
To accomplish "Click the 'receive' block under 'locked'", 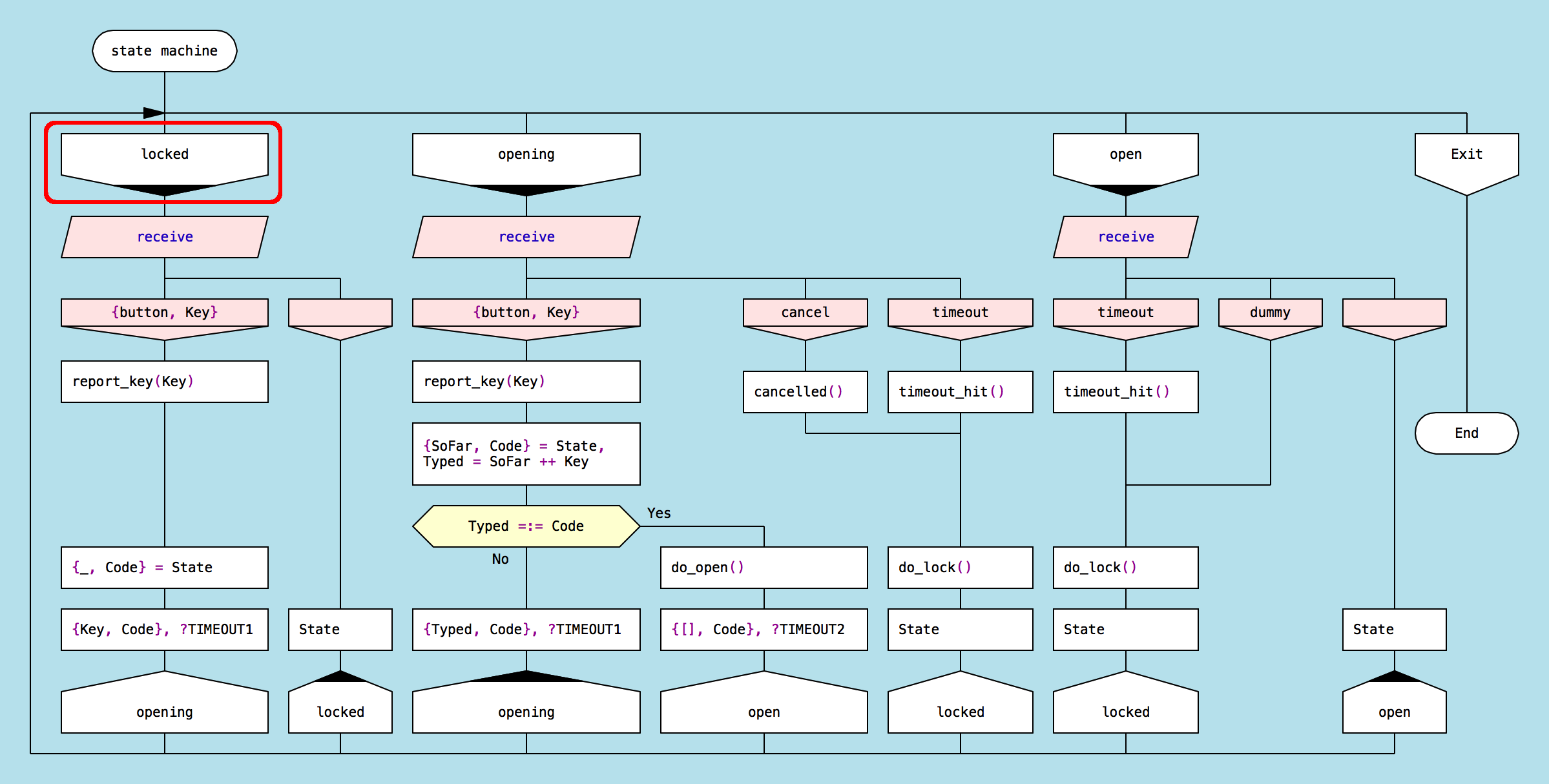I will [x=164, y=237].
